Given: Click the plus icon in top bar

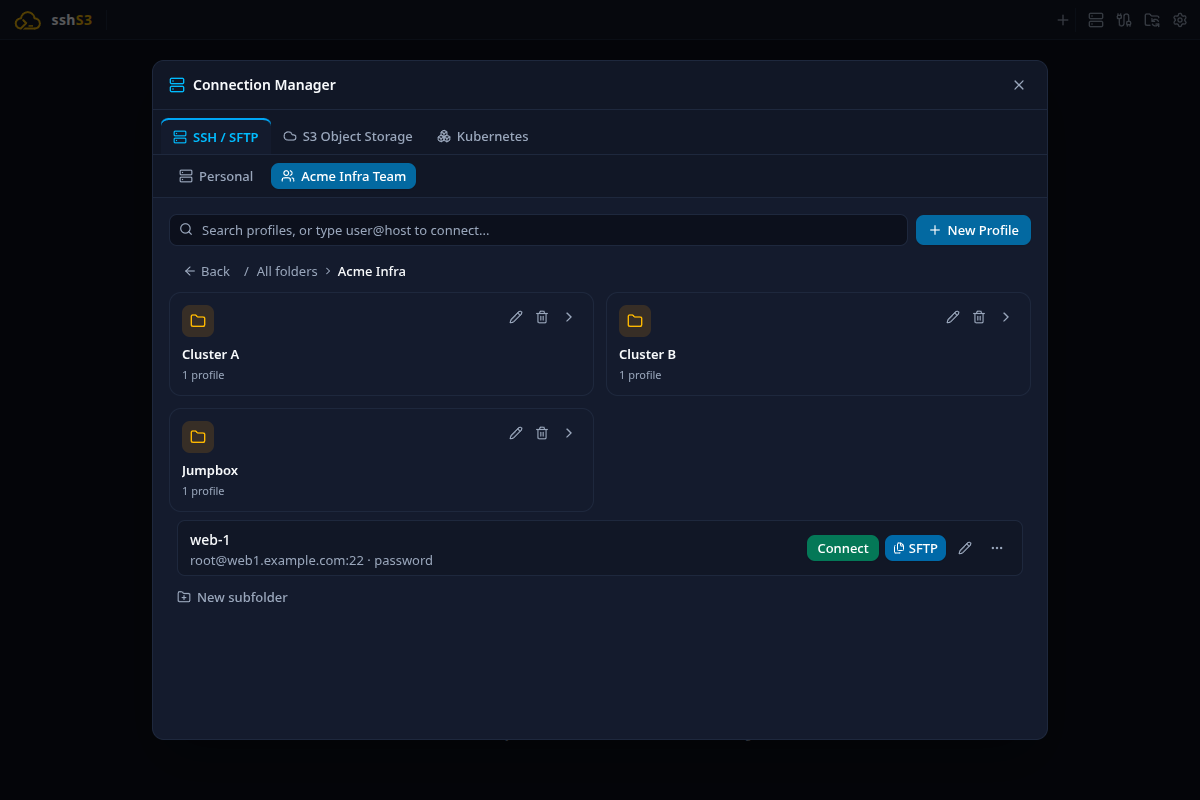Looking at the screenshot, I should coord(1063,20).
